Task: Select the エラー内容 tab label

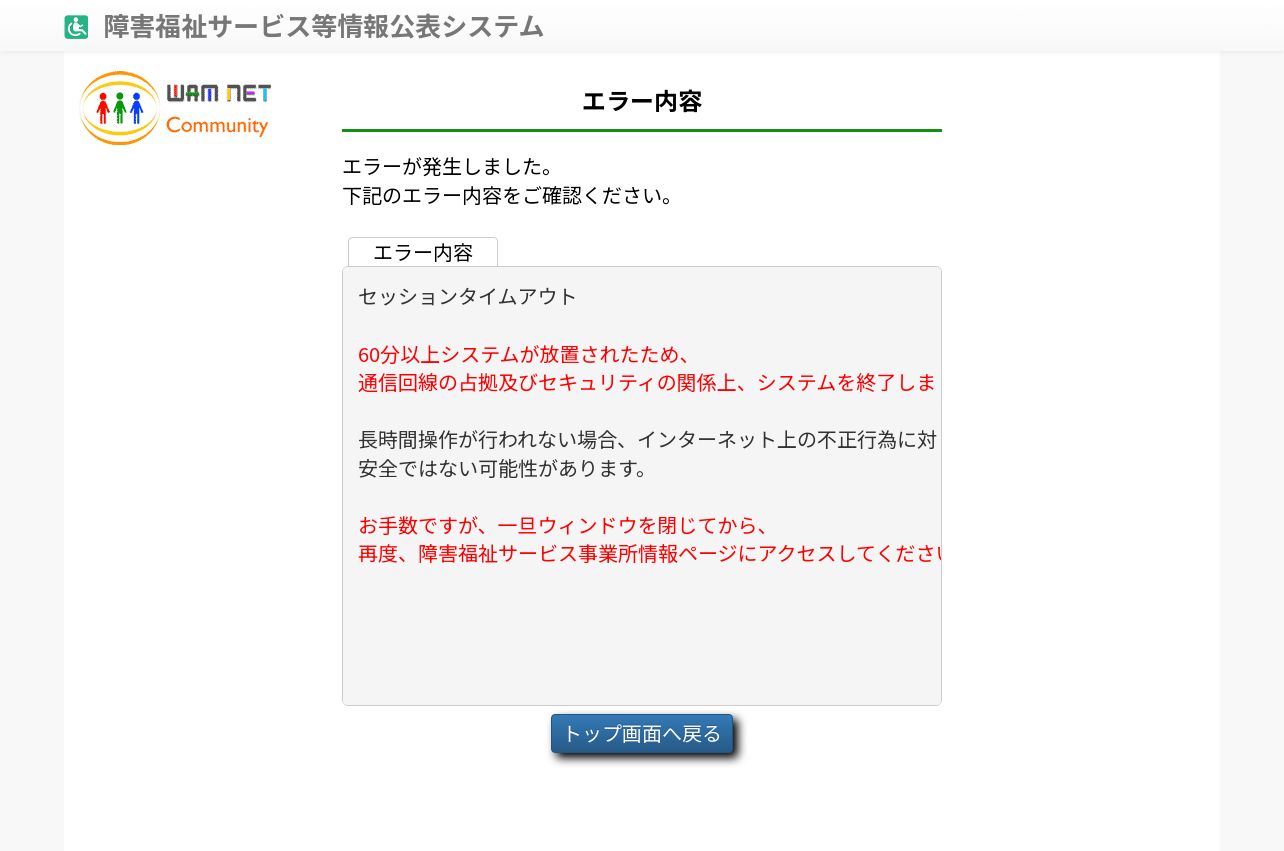Action: click(x=423, y=252)
